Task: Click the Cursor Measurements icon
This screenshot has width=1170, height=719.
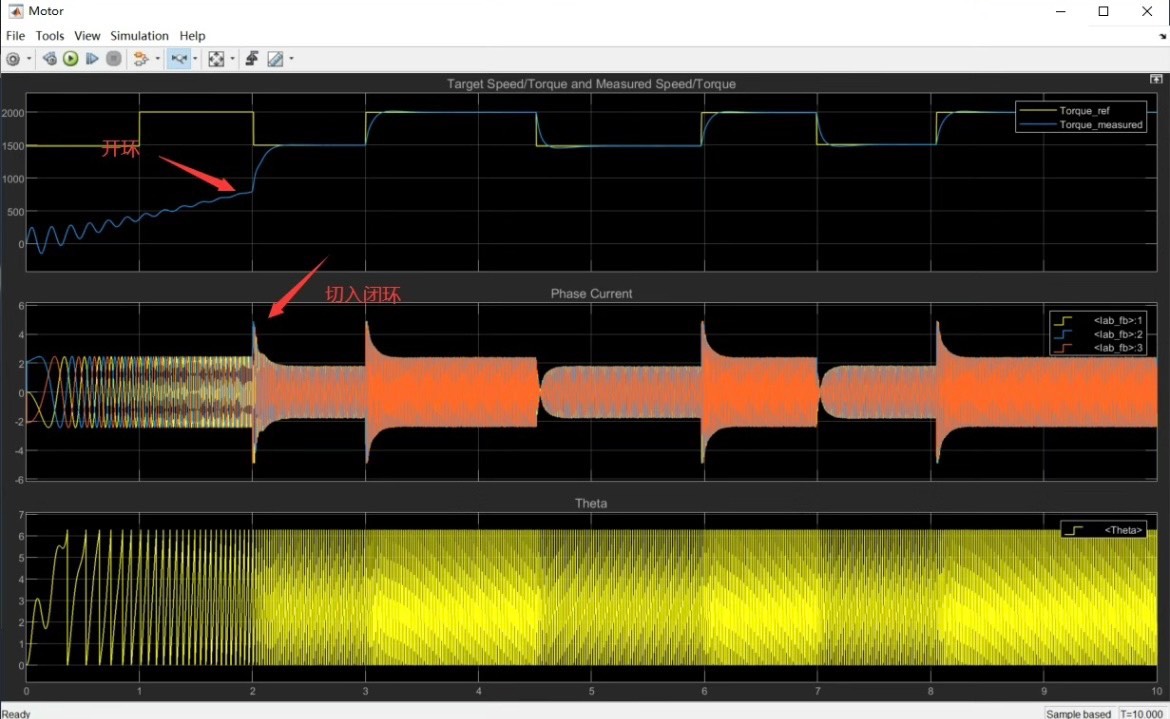Action: click(275, 58)
